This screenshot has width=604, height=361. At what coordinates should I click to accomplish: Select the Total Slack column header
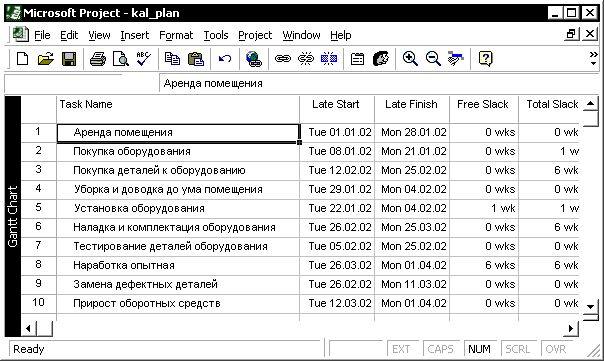click(549, 109)
